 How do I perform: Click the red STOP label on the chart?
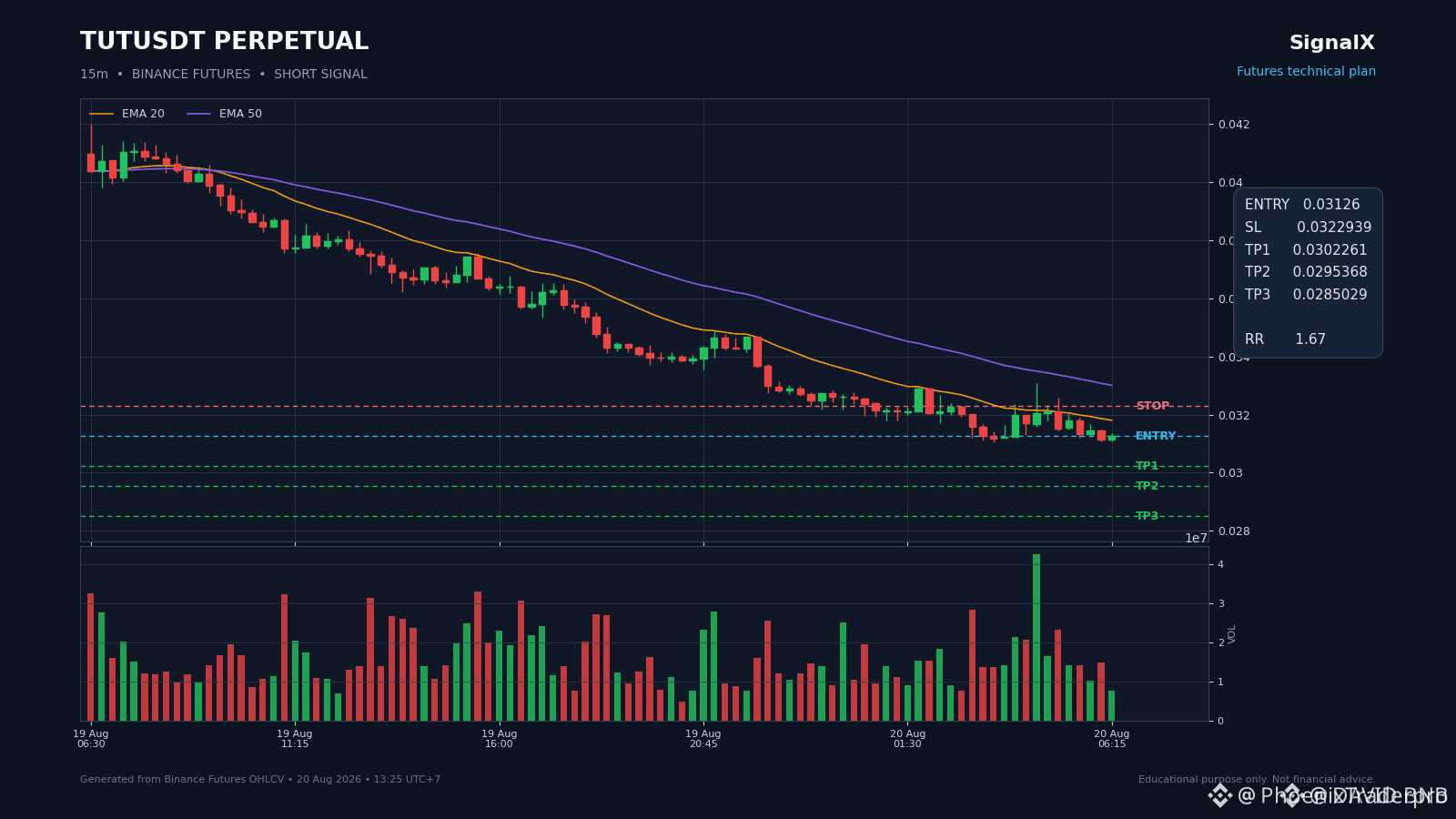[x=1152, y=406]
